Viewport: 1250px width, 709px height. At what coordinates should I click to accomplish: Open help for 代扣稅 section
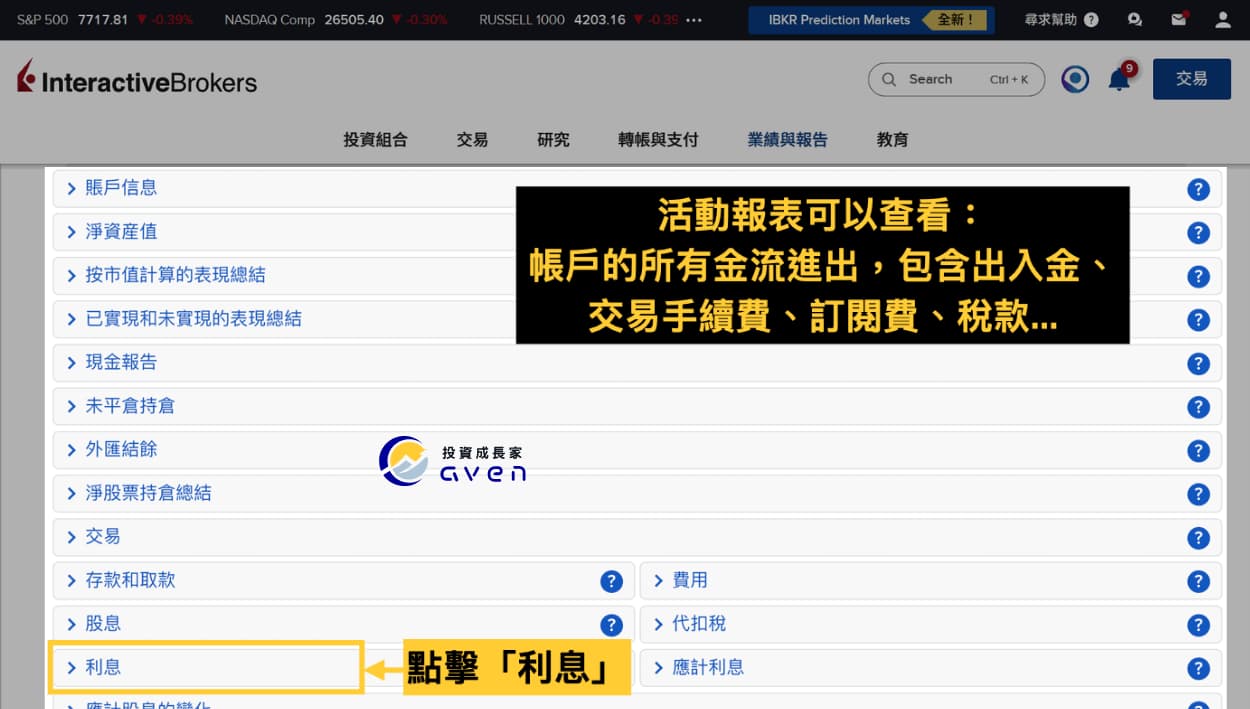(1198, 625)
